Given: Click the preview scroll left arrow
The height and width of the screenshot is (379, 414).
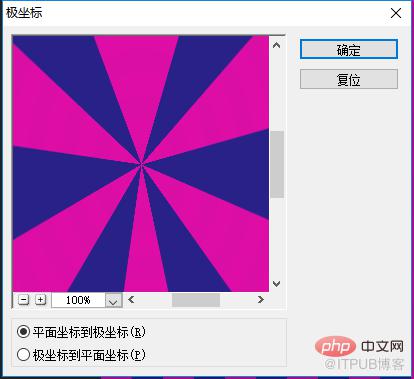Looking at the screenshot, I should point(131,299).
